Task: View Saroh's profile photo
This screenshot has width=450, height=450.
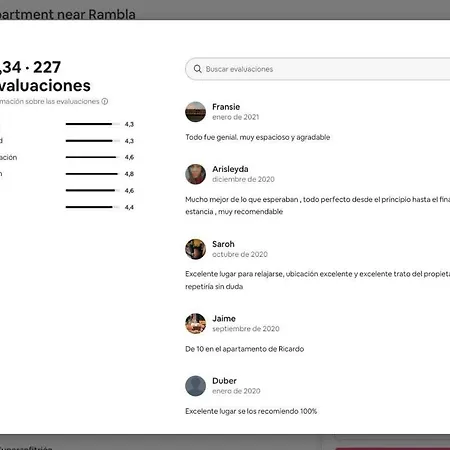Action: (x=195, y=249)
